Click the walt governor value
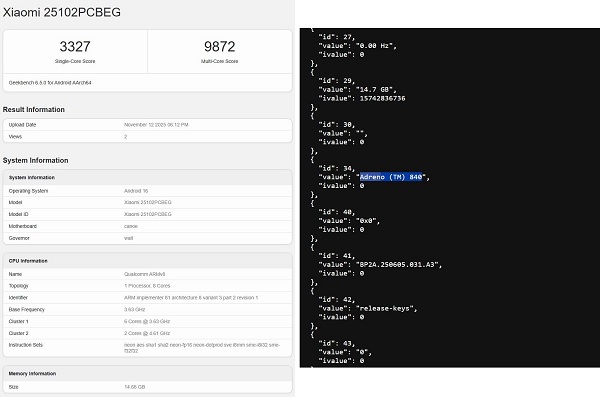This screenshot has width=600, height=397. (129, 238)
